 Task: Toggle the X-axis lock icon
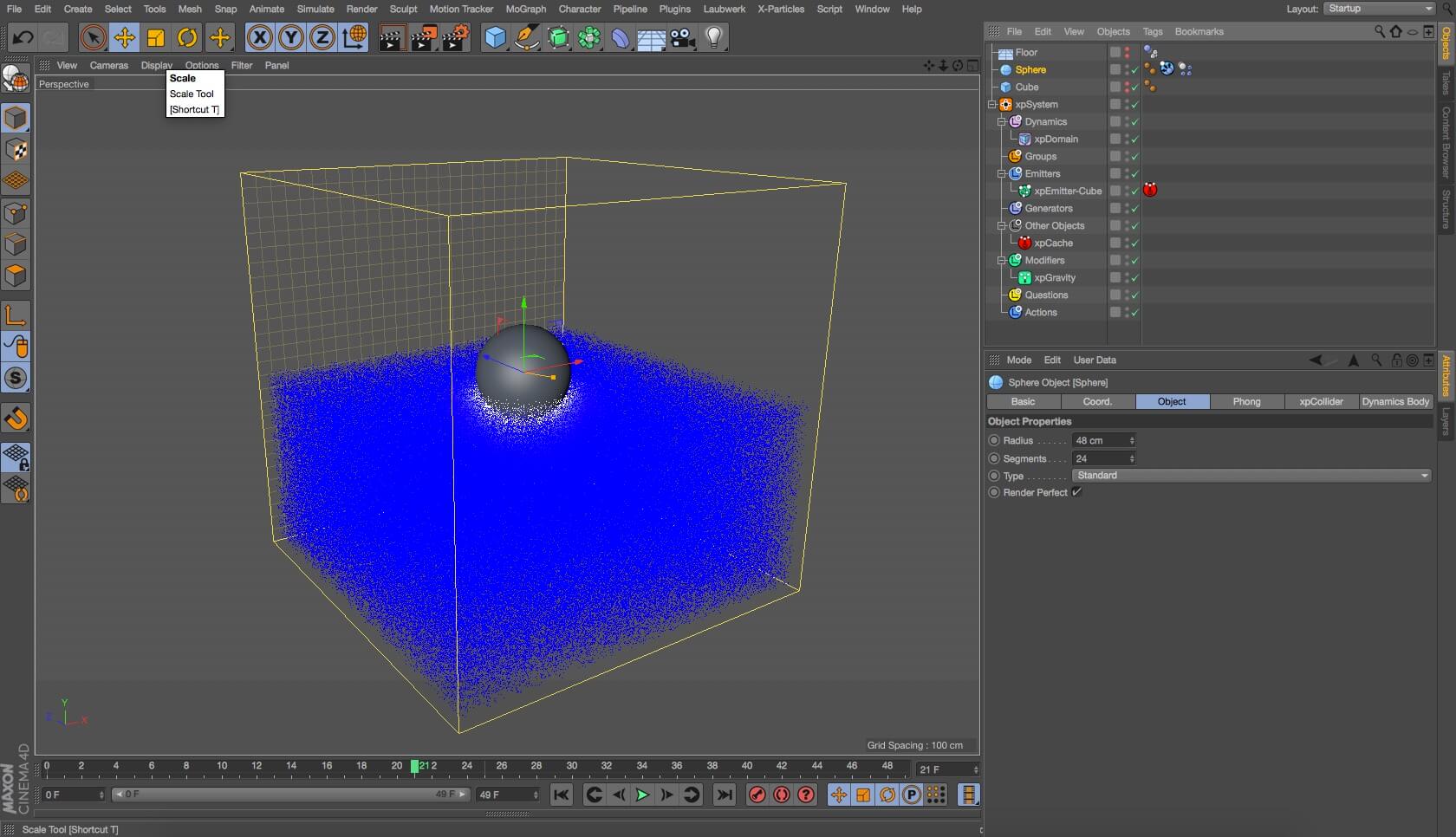[259, 37]
